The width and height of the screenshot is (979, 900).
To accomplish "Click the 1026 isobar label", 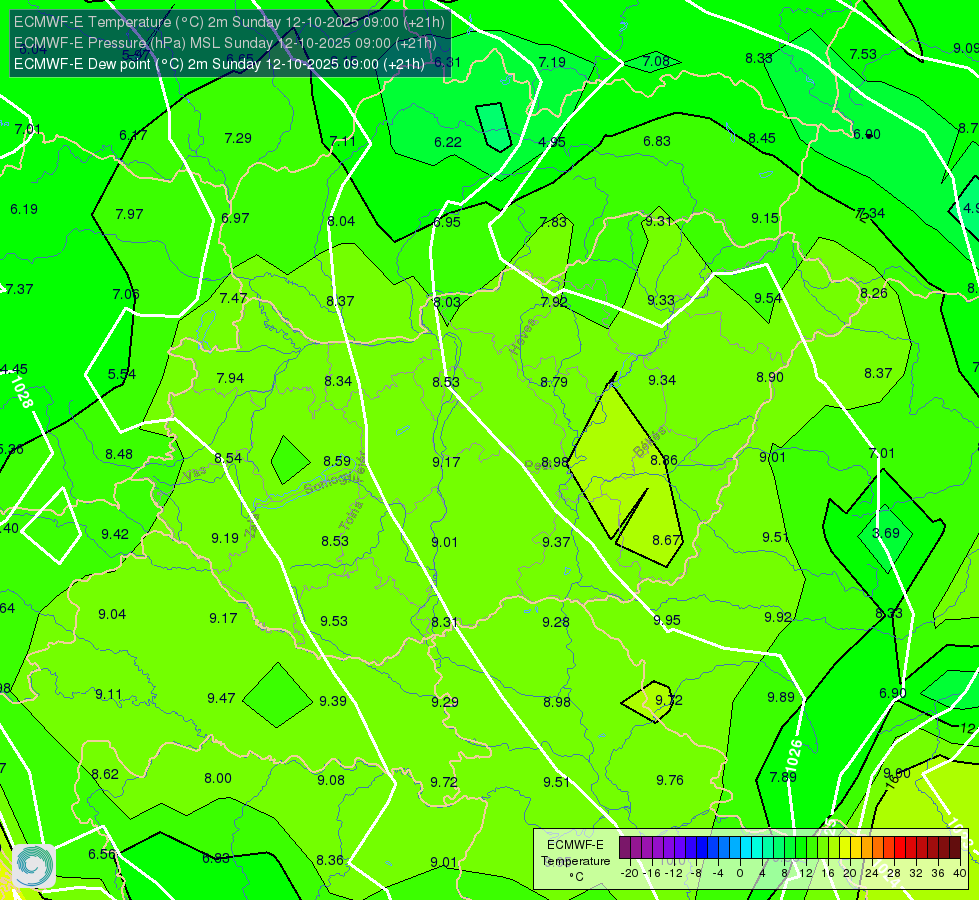I will (794, 754).
